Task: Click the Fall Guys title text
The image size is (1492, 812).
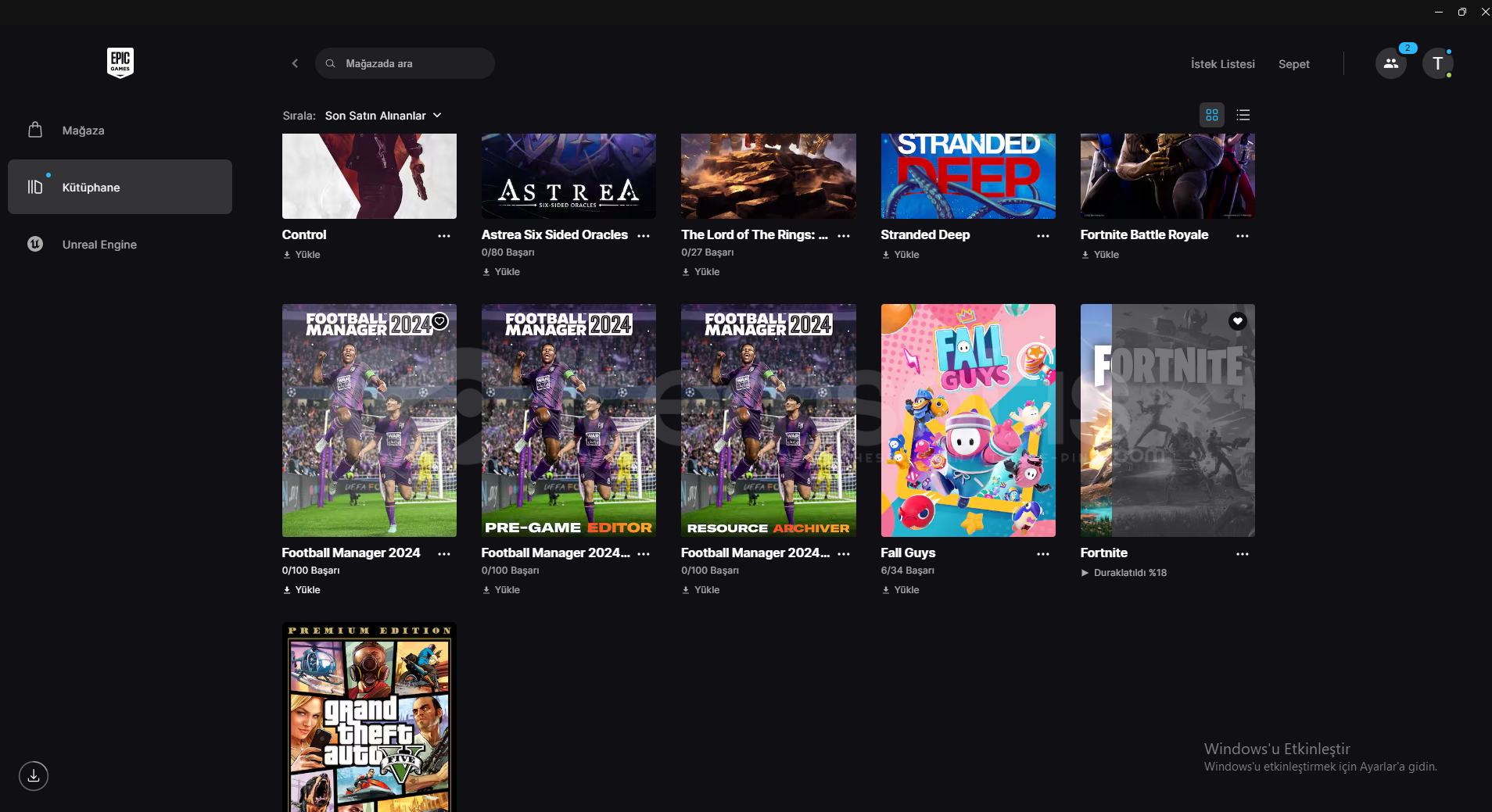Action: click(908, 553)
